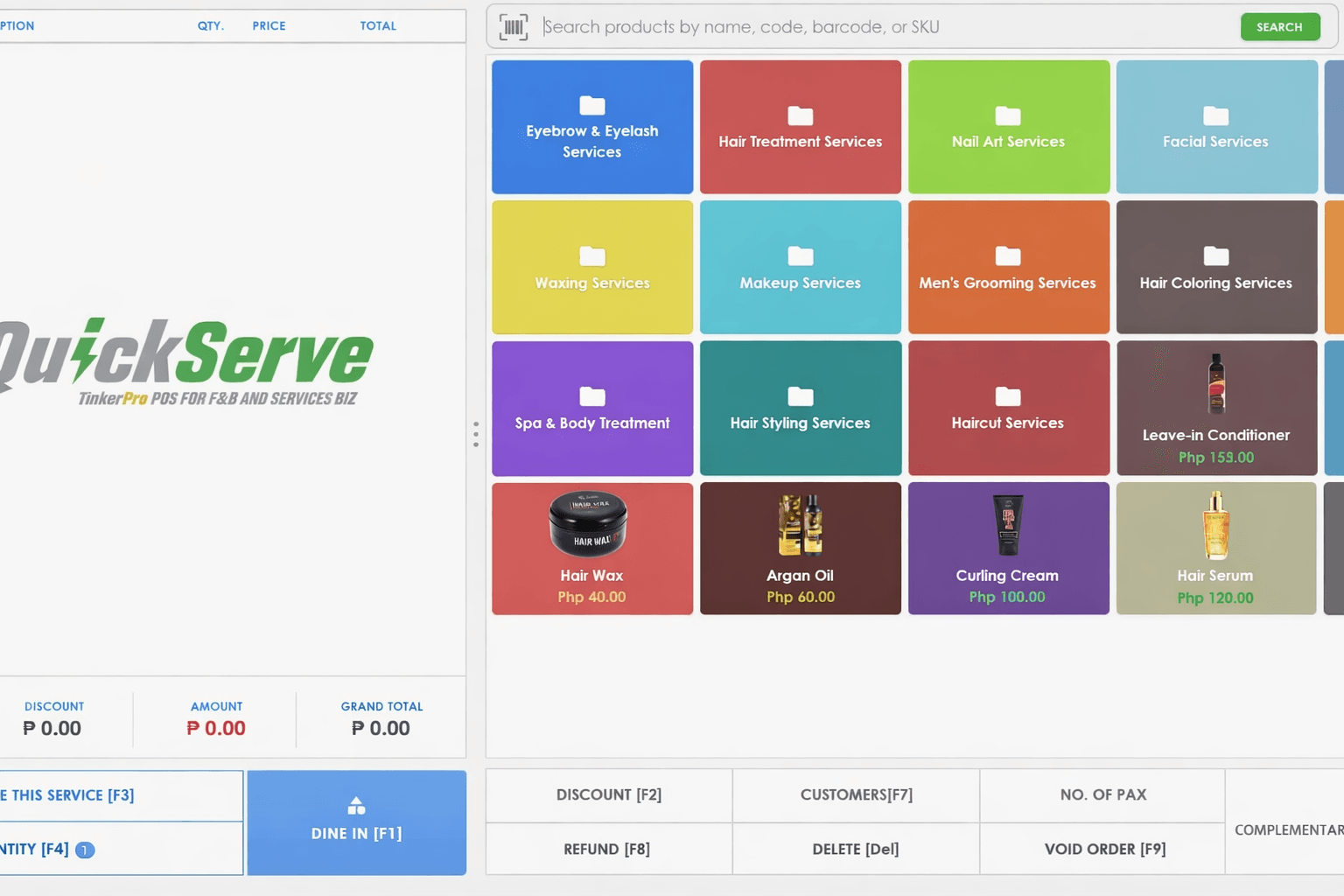The width and height of the screenshot is (1344, 896).
Task: Add Leave-in Conditioner to the order
Action: point(1216,408)
